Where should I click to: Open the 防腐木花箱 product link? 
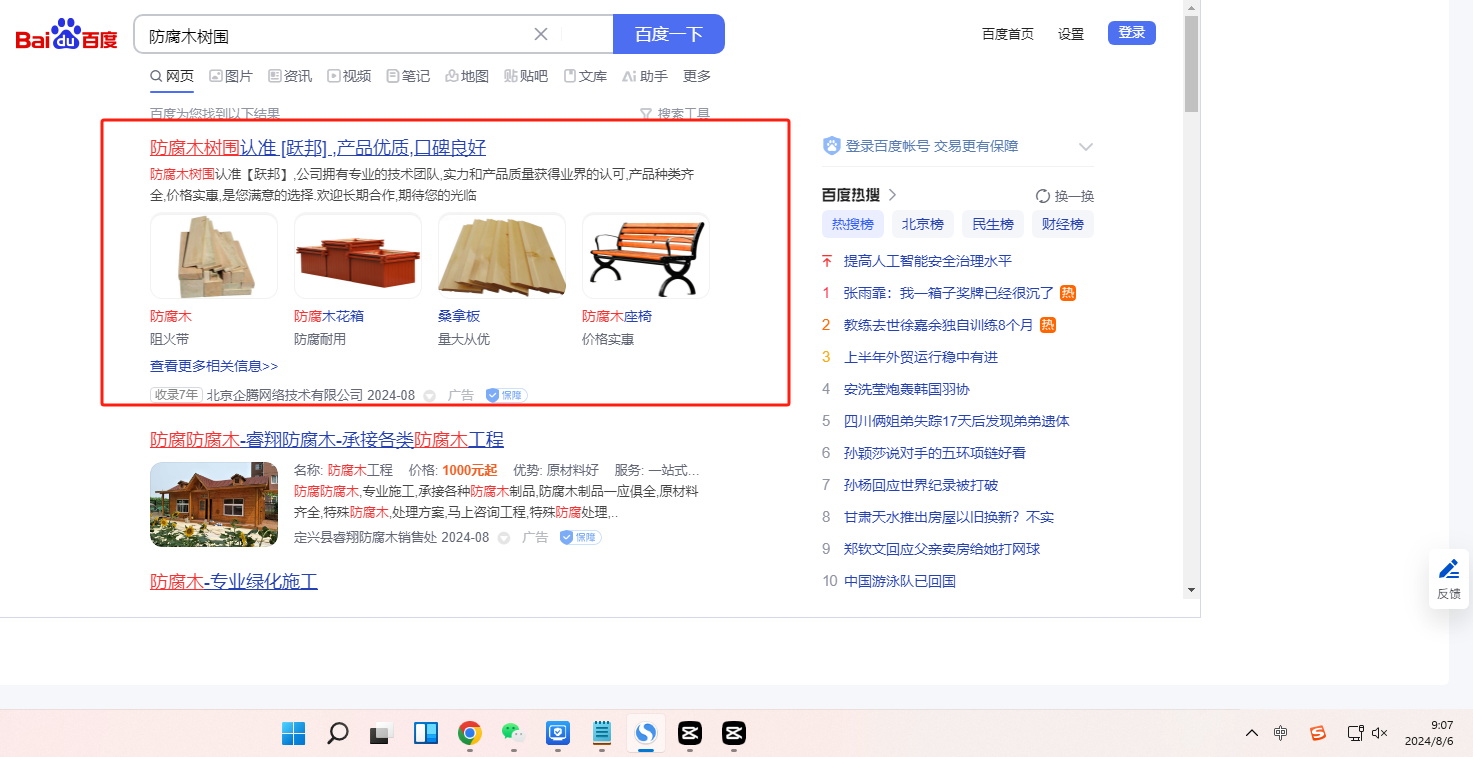[x=329, y=316]
